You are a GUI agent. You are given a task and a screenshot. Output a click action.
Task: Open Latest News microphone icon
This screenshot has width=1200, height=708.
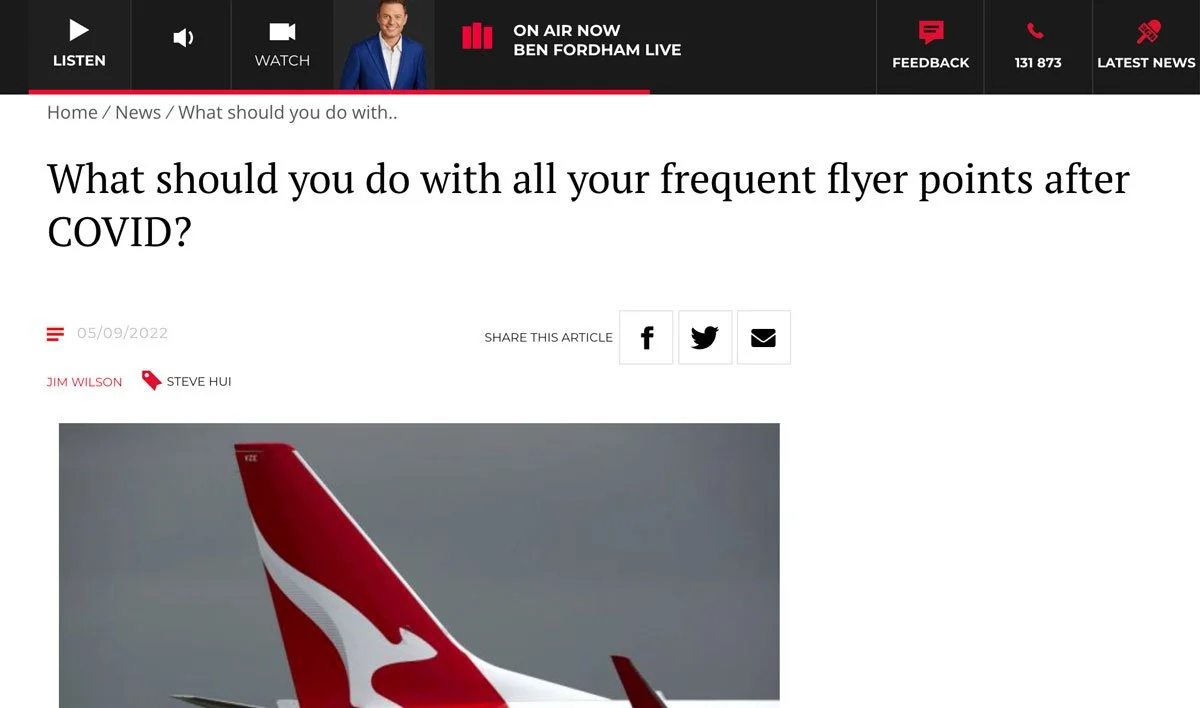pyautogui.click(x=1147, y=32)
